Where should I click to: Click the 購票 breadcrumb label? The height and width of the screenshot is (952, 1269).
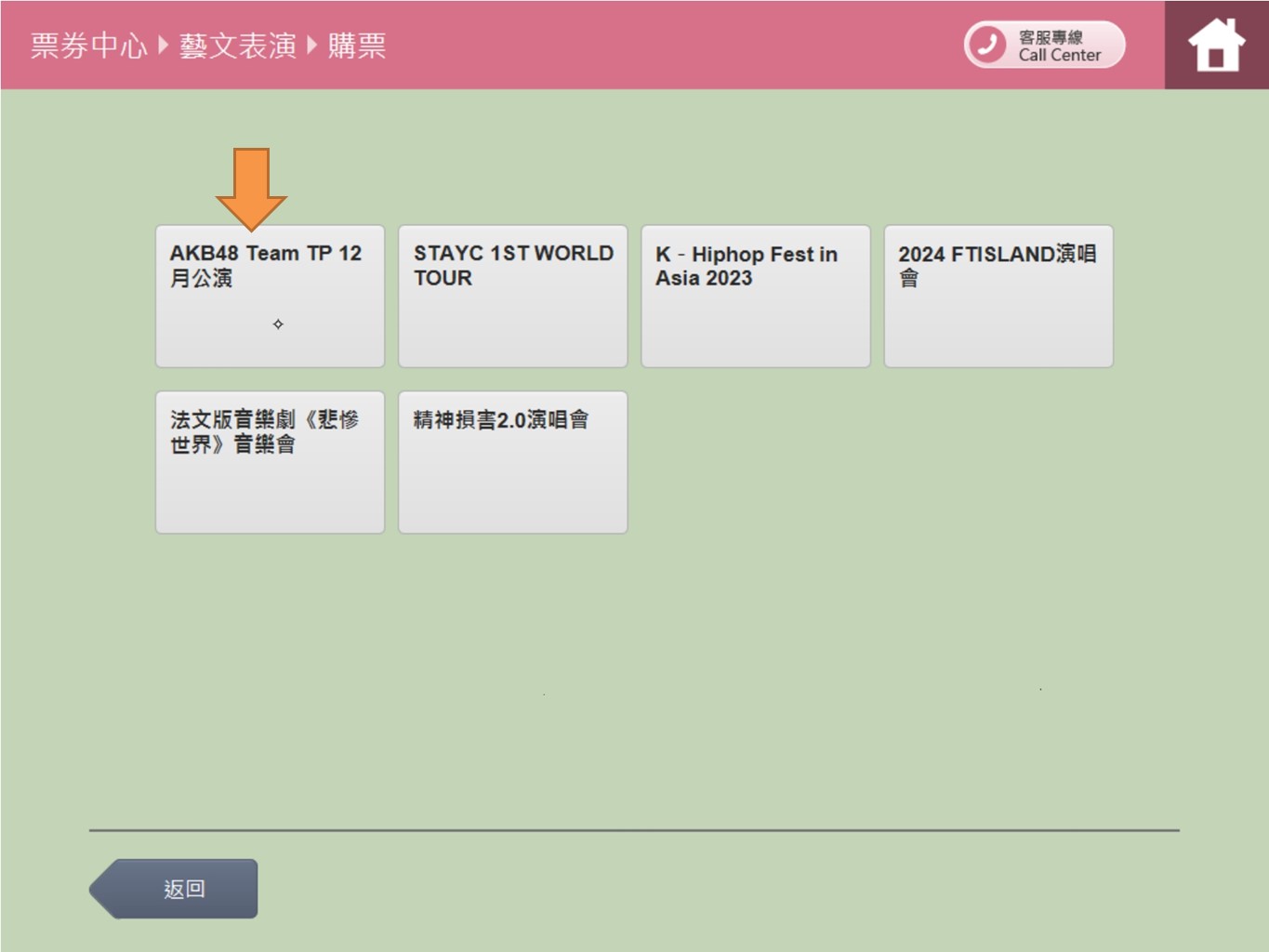(357, 46)
